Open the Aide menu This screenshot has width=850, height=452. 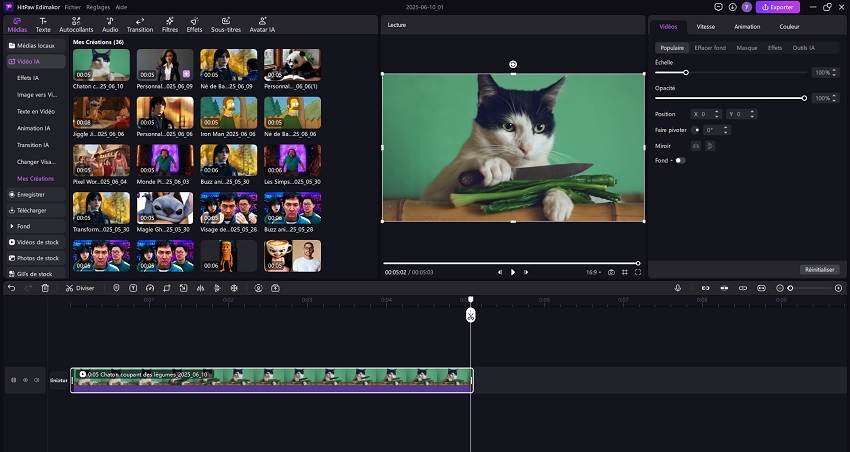coord(121,8)
